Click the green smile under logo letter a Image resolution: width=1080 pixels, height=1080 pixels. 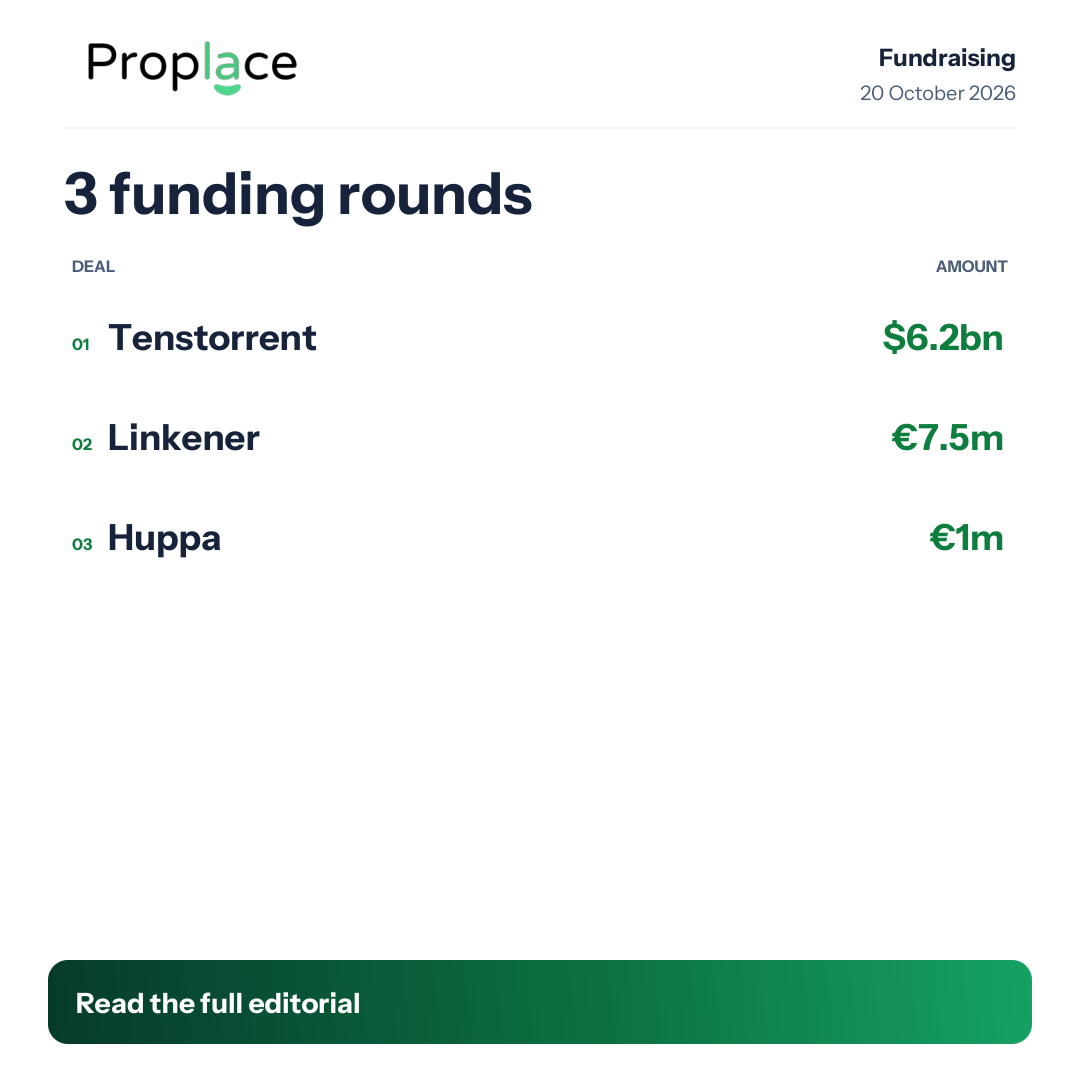click(x=227, y=90)
